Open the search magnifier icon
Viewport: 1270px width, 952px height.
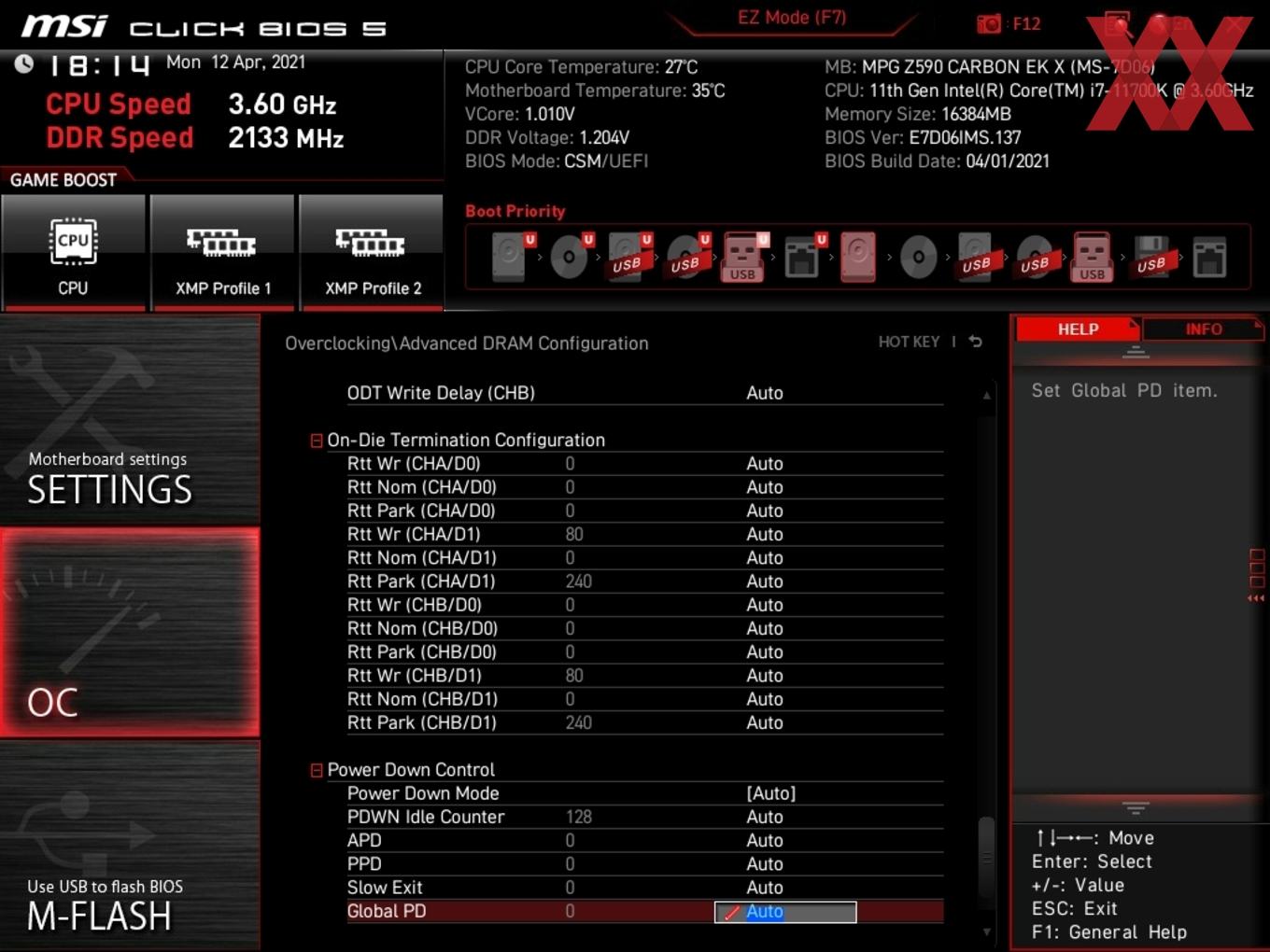(x=1118, y=24)
